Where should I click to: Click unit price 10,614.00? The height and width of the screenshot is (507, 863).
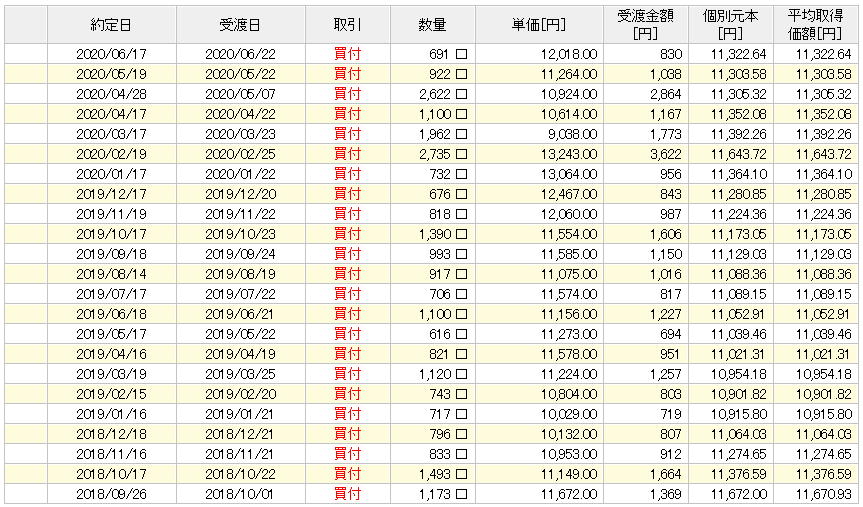coord(569,115)
